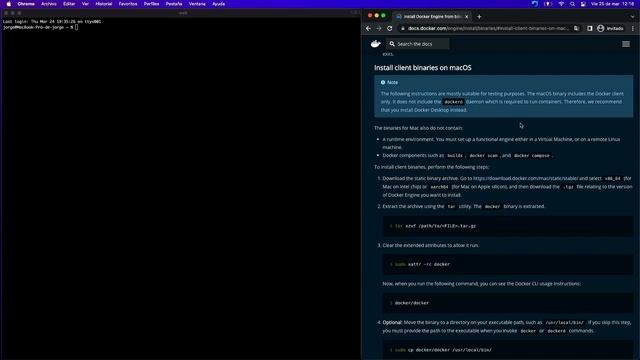
Task: Click the x86_64 inline code
Action: point(612,178)
